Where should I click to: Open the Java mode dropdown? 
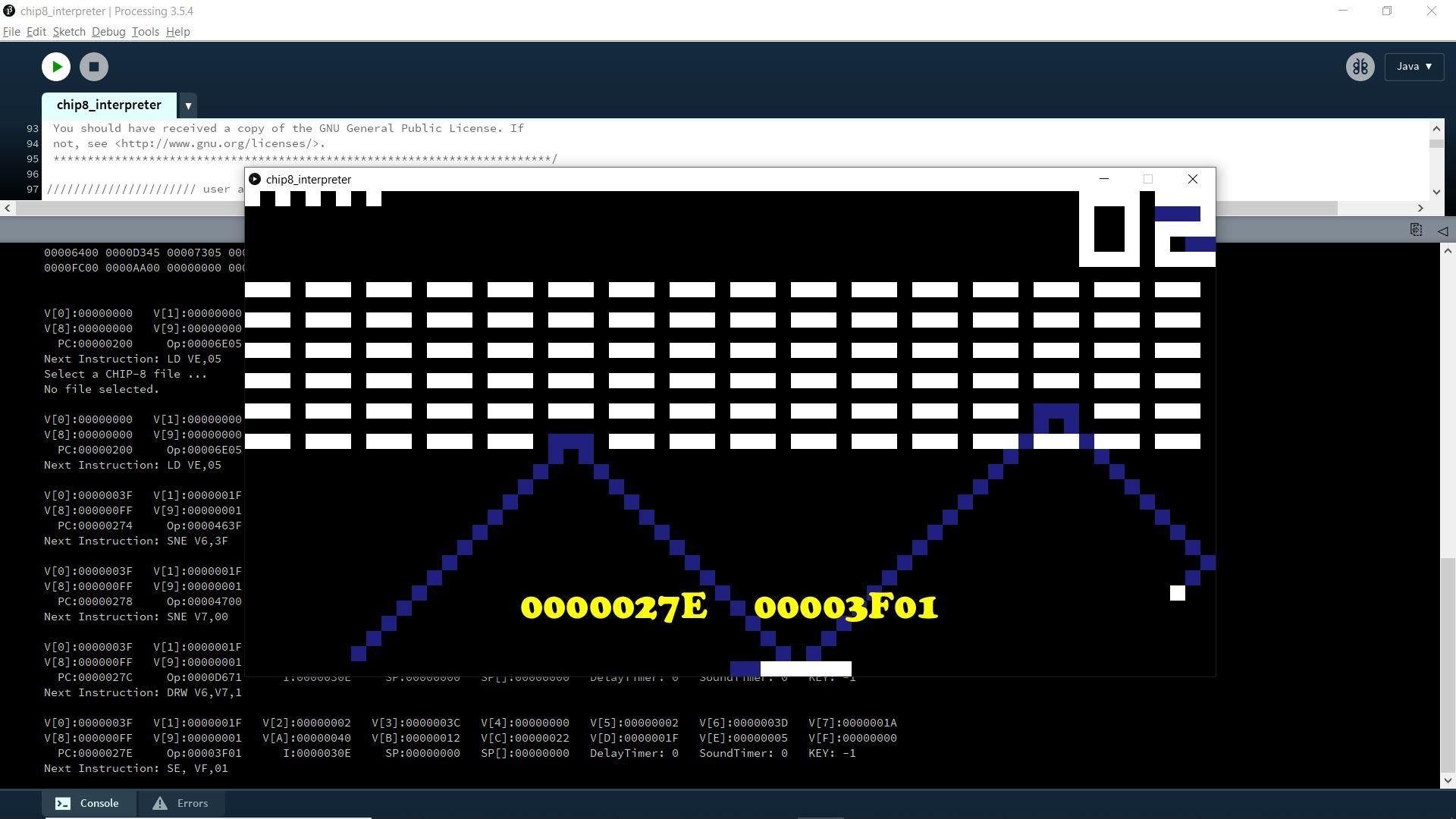point(1413,66)
